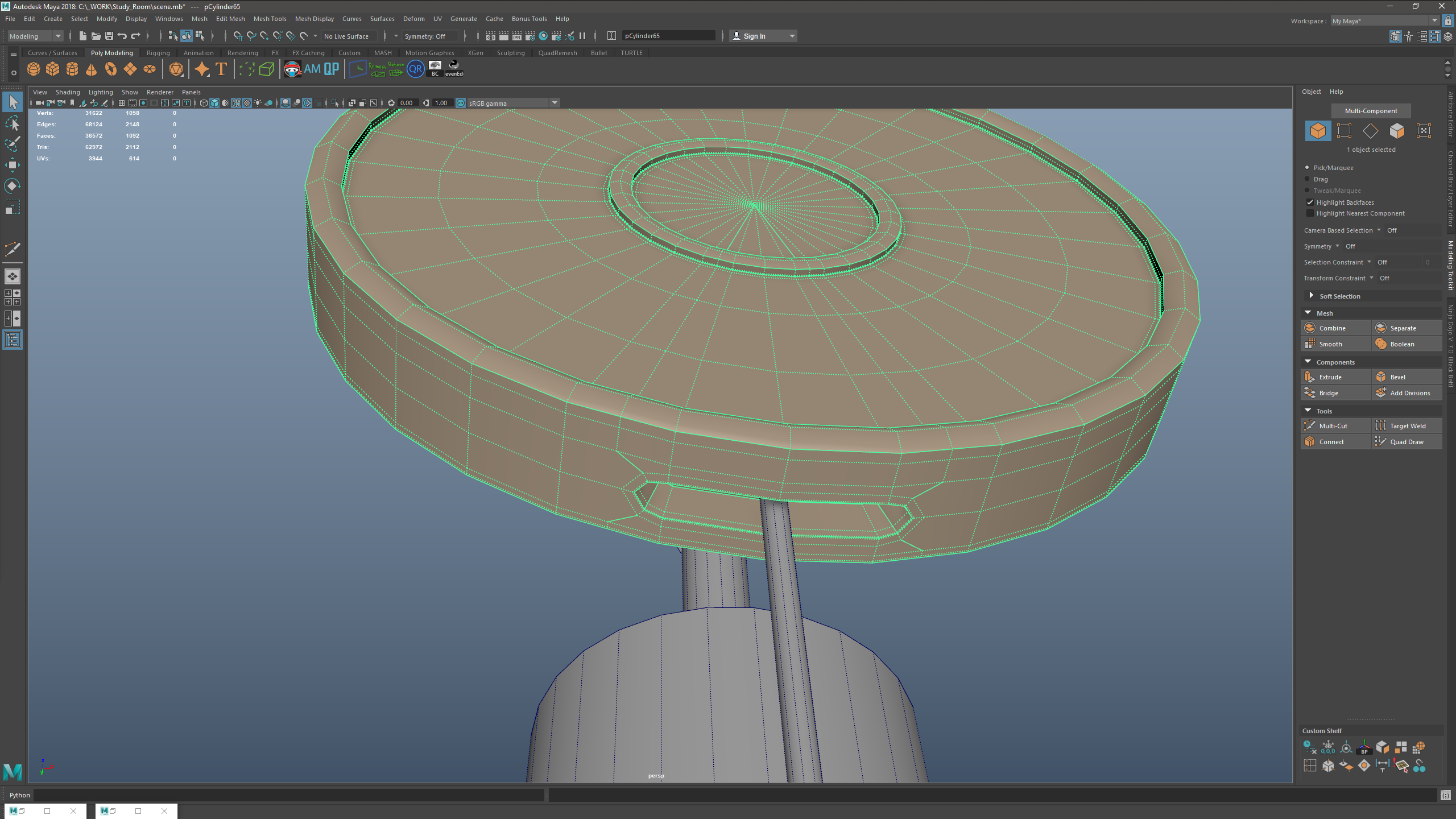Viewport: 1456px width, 819px height.
Task: Toggle the view transform ON button
Action: point(461,103)
